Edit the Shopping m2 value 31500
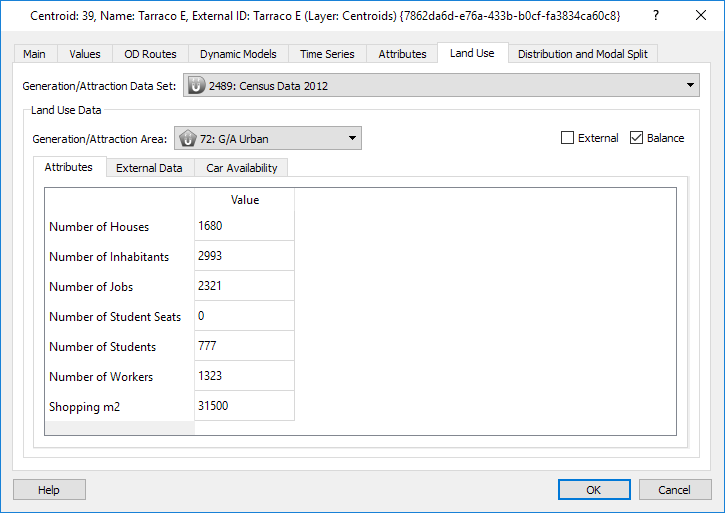 pyautogui.click(x=244, y=406)
